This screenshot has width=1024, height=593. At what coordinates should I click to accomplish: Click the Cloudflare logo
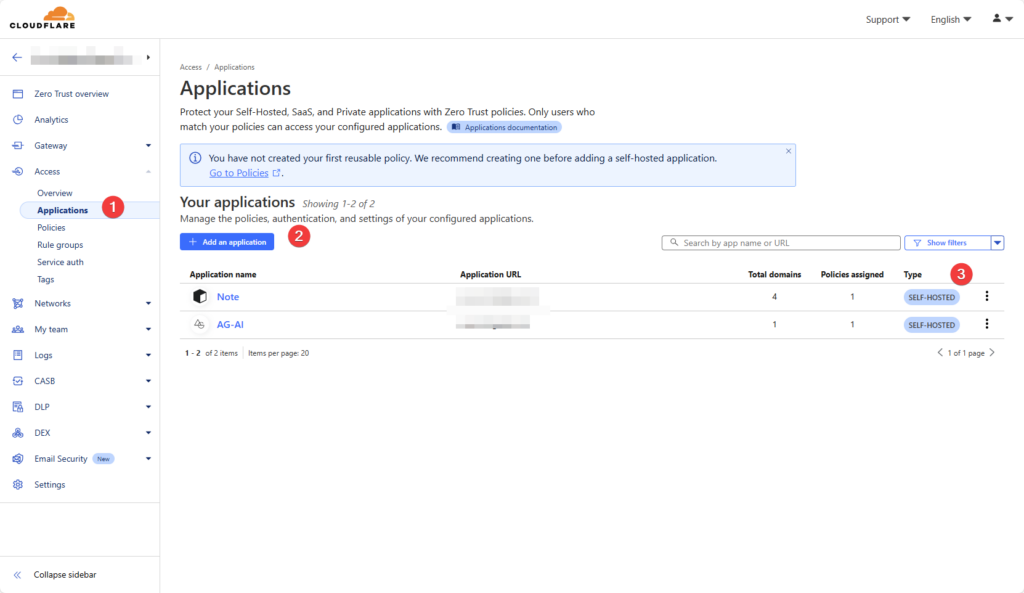click(x=42, y=18)
